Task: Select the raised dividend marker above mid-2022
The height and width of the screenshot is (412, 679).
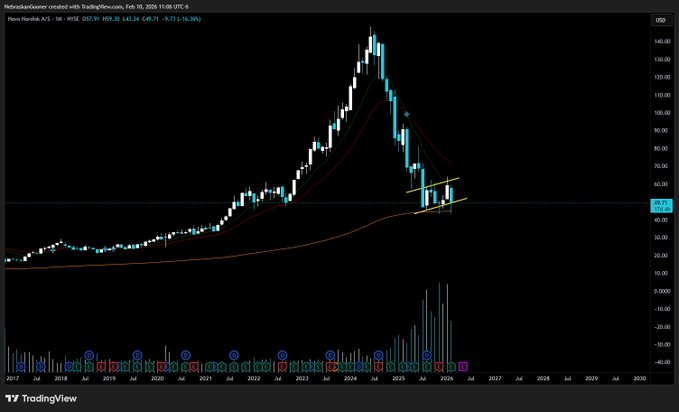Action: point(282,355)
